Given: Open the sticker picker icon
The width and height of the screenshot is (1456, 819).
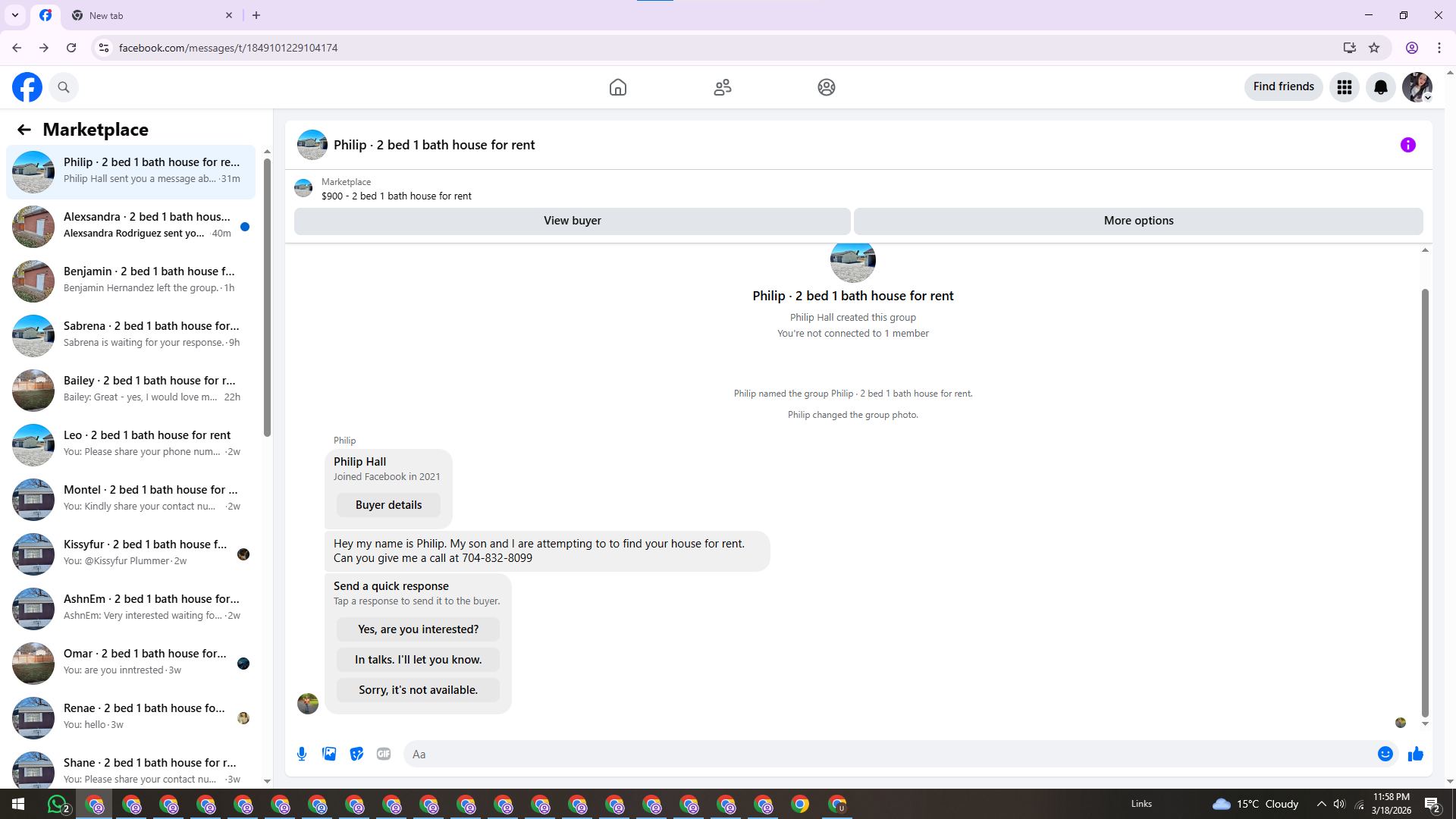Looking at the screenshot, I should coord(356,754).
